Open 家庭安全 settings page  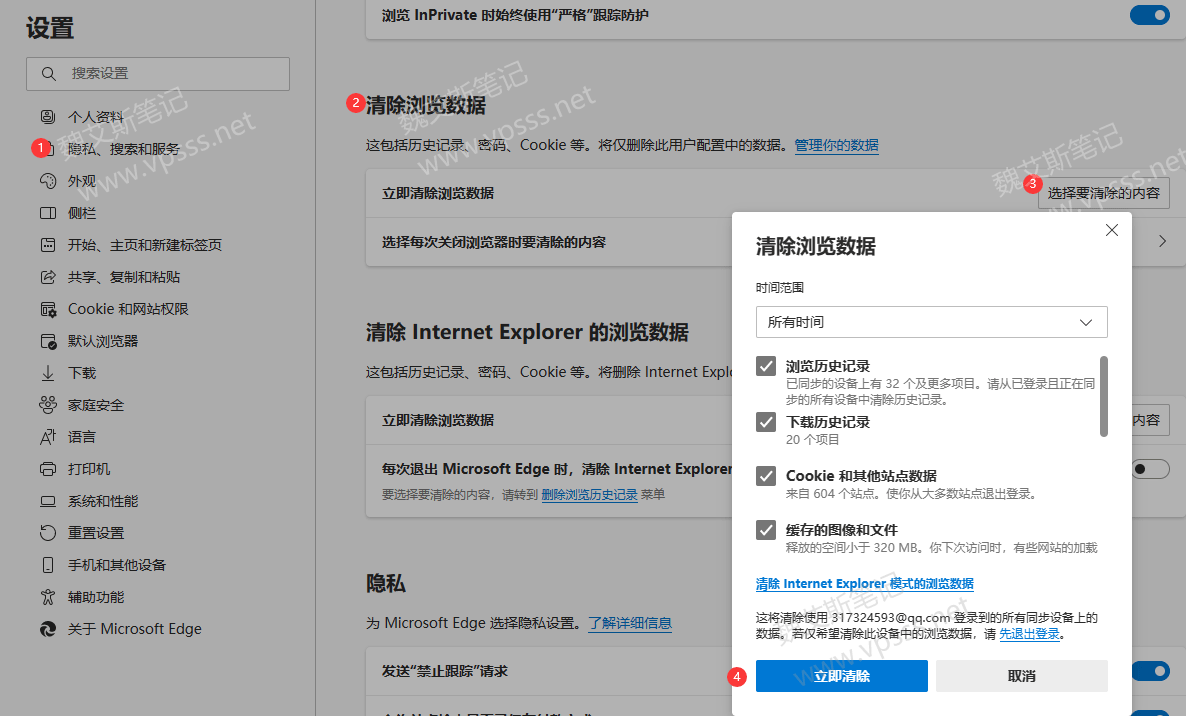[95, 405]
